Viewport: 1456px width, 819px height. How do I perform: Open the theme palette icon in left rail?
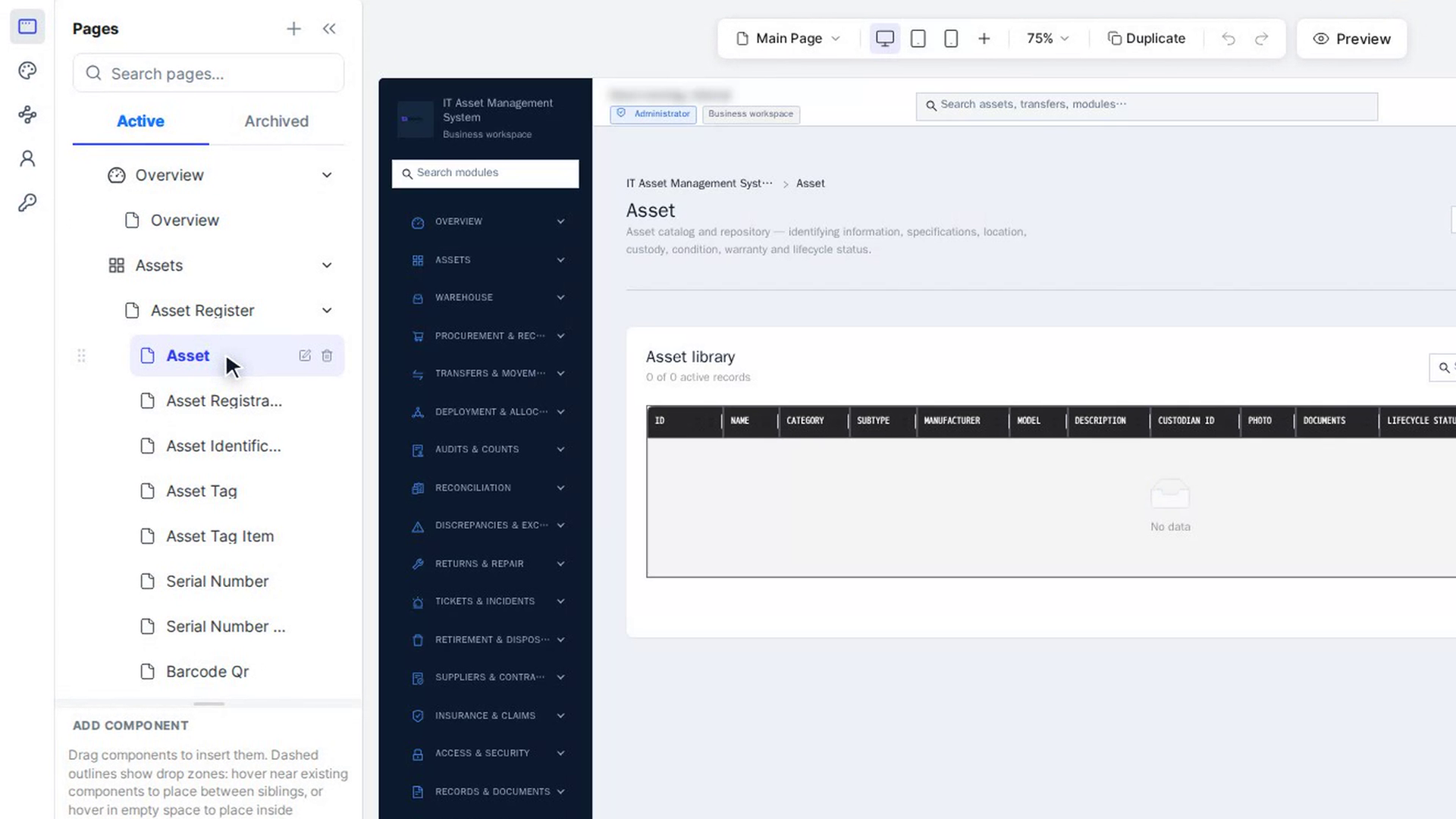point(27,71)
